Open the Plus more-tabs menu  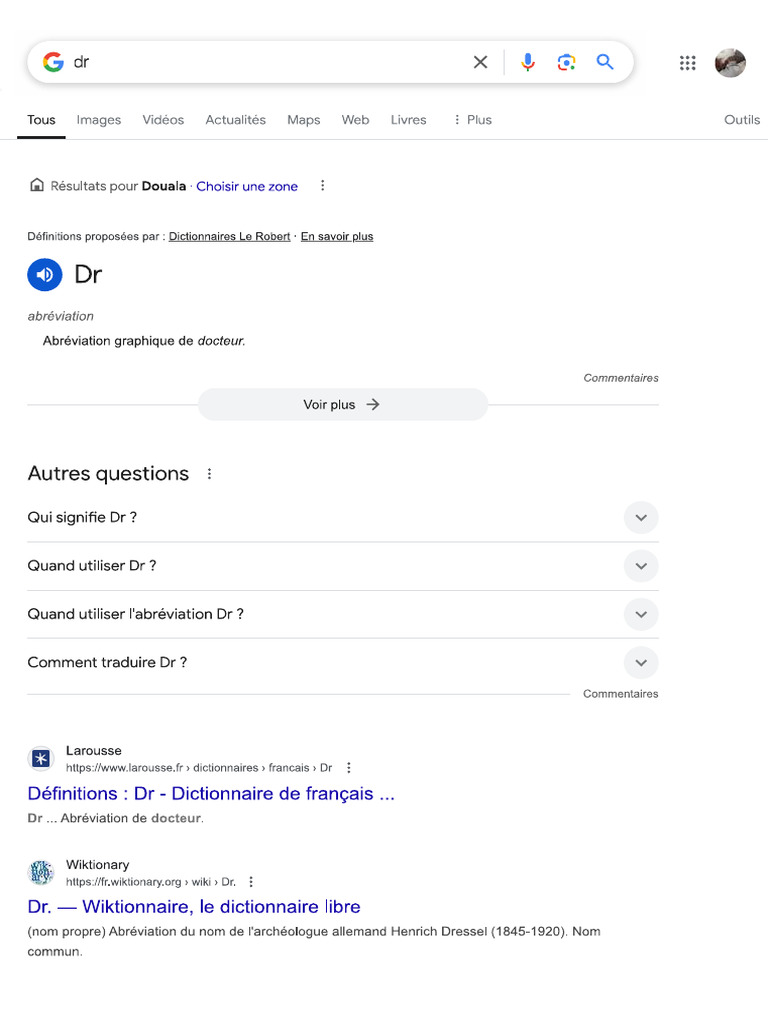[x=472, y=120]
